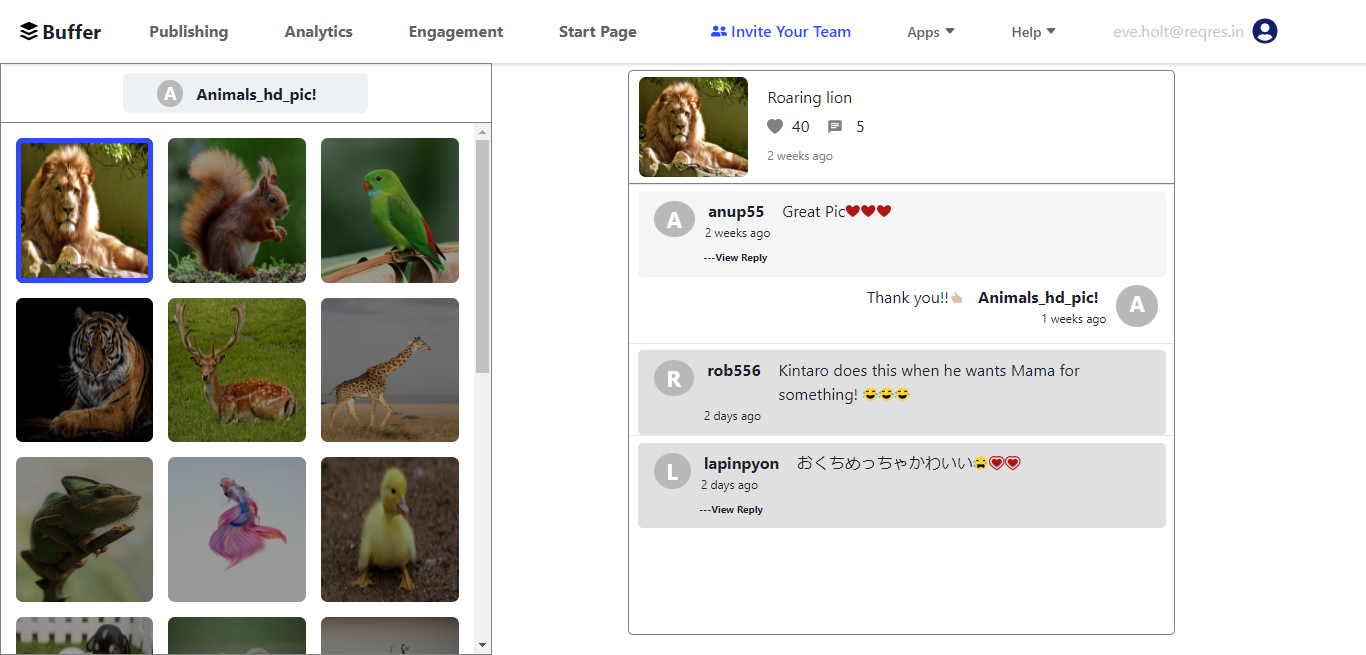
Task: Click the Animals_hd_pic! name in the reply
Action: 1038,298
